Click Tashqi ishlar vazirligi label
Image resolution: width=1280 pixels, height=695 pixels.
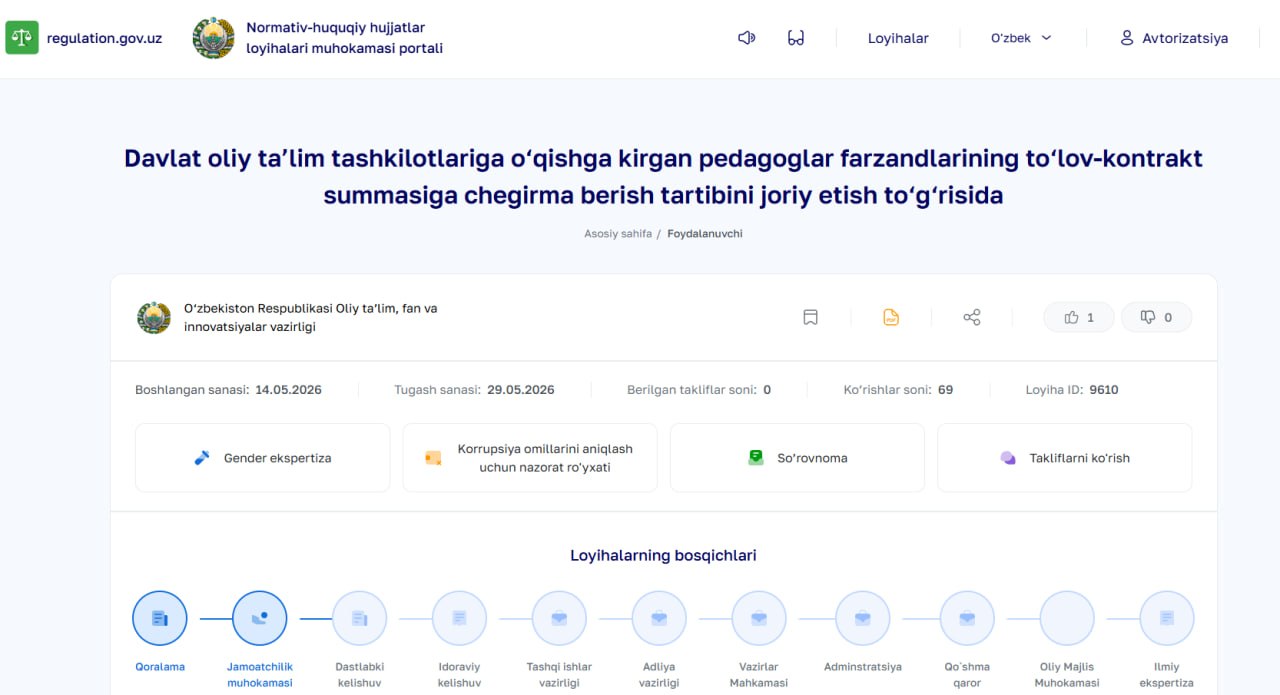coord(559,675)
